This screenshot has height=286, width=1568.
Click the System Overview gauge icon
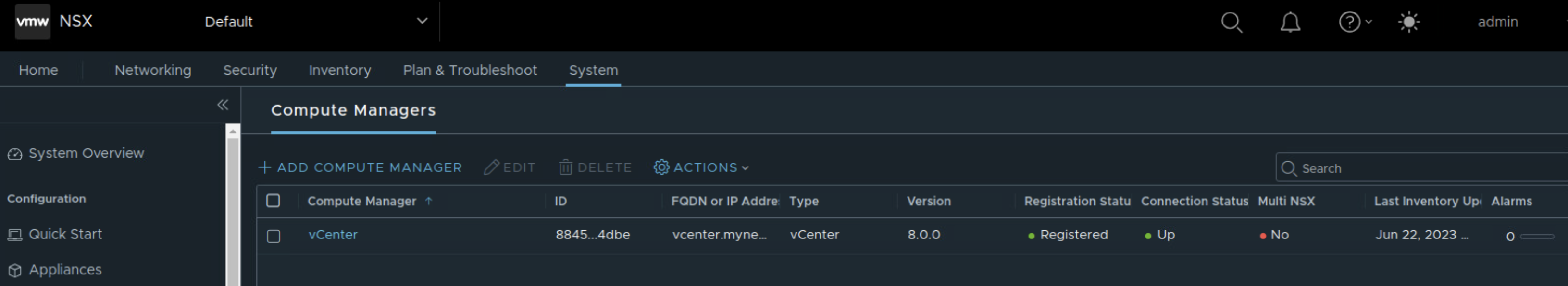pos(14,154)
